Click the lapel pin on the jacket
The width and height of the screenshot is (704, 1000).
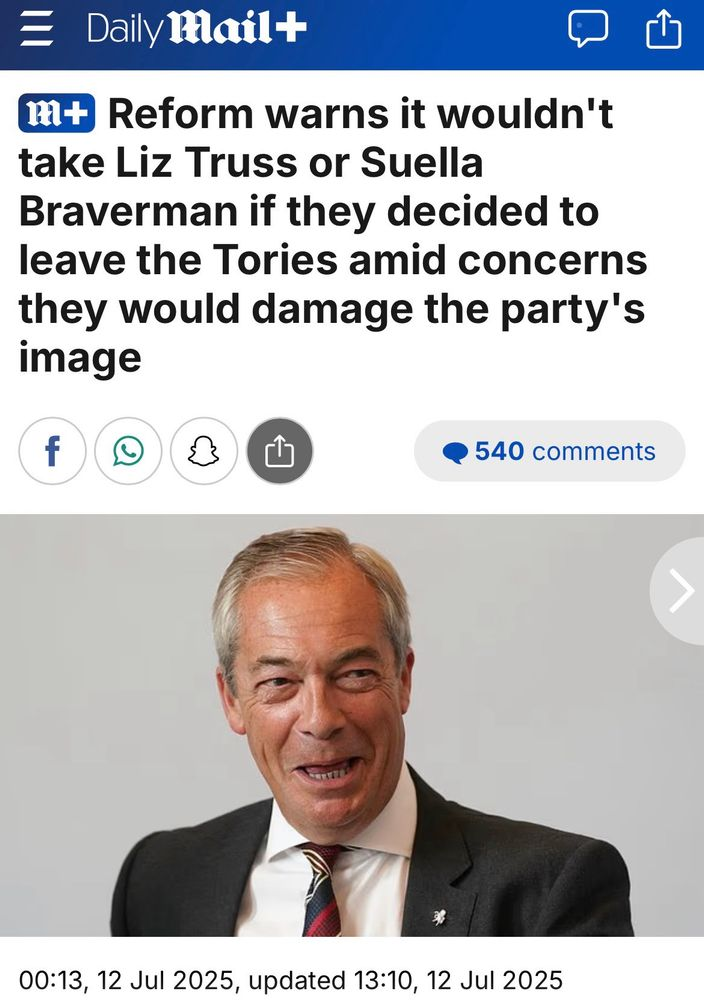439,918
